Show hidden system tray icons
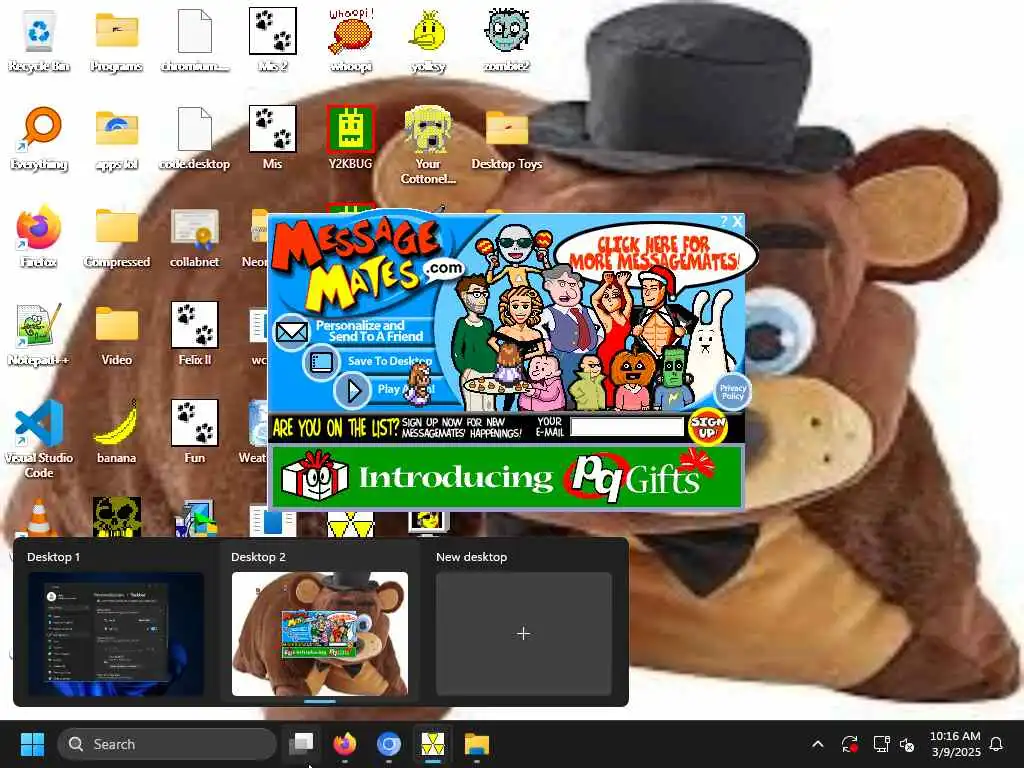 pos(818,744)
